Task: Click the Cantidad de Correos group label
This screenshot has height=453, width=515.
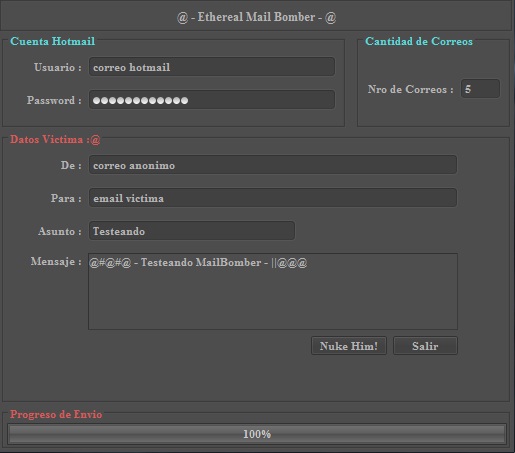Action: 419,41
